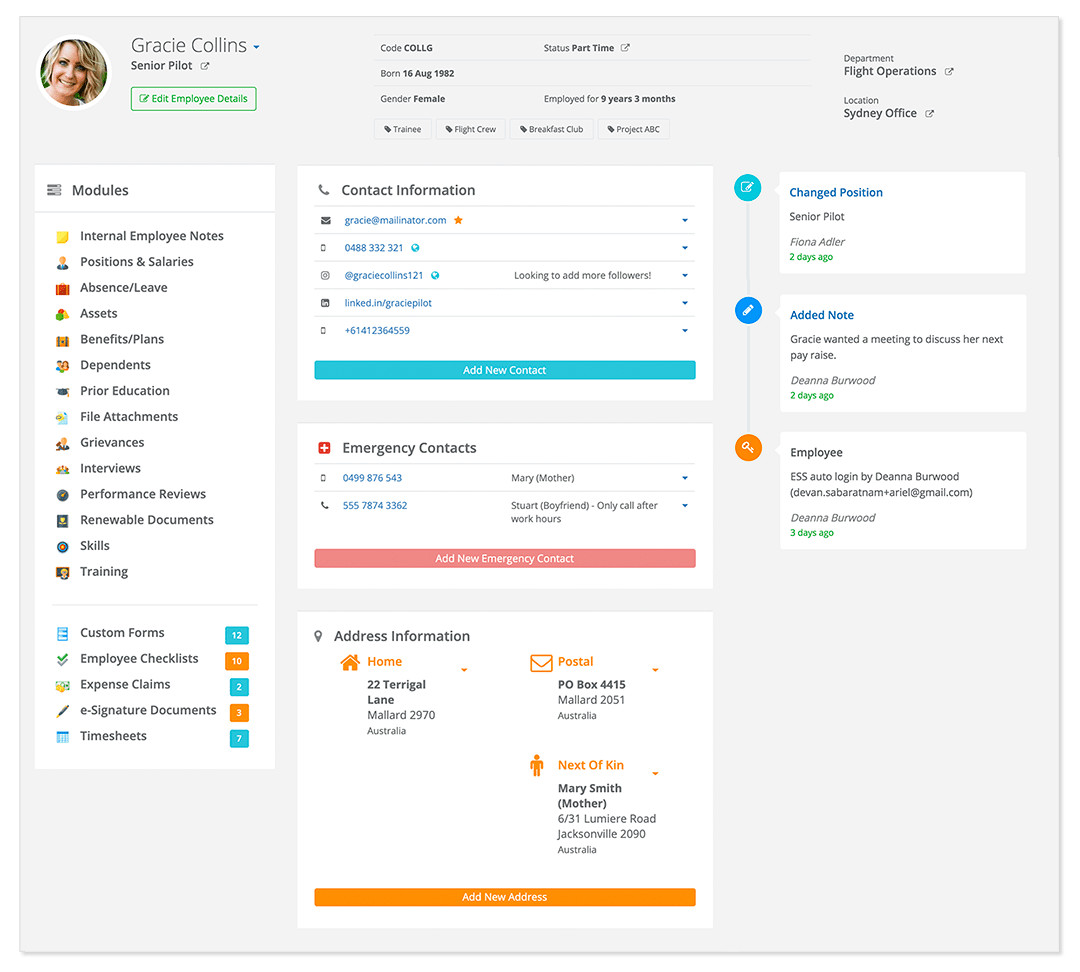Click the verified globe badge on @graciecollins121
The height and width of the screenshot is (972, 1080).
[x=435, y=275]
